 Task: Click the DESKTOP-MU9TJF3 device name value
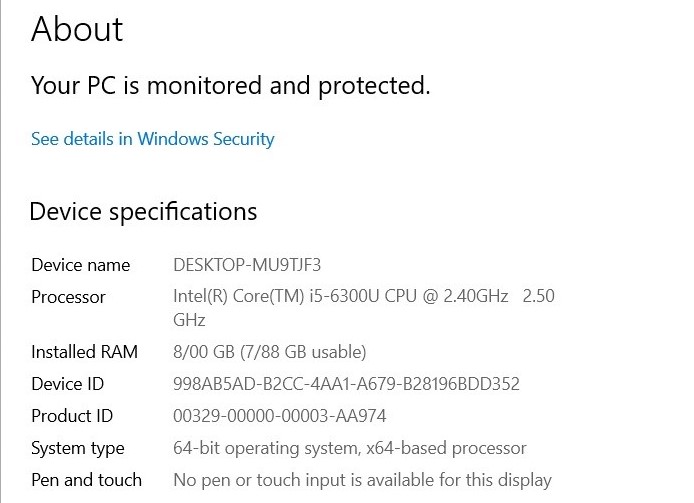coord(247,265)
